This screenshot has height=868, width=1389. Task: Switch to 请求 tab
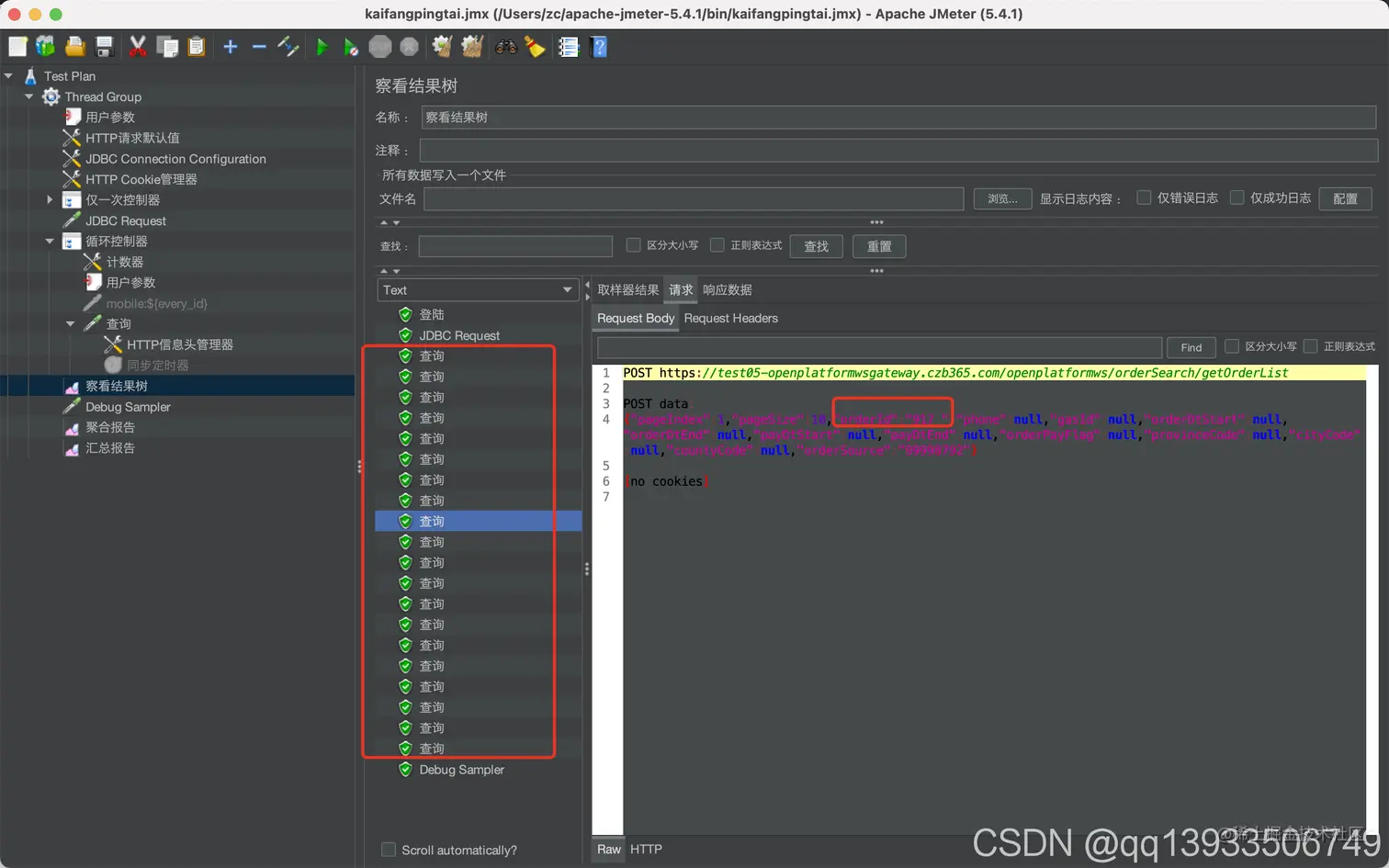pyautogui.click(x=681, y=290)
